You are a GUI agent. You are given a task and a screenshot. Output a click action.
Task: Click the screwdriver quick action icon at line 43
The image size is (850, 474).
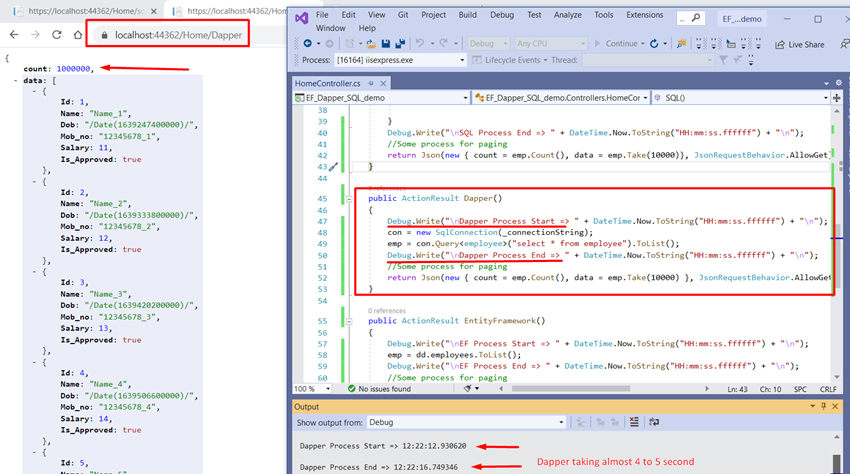(333, 167)
